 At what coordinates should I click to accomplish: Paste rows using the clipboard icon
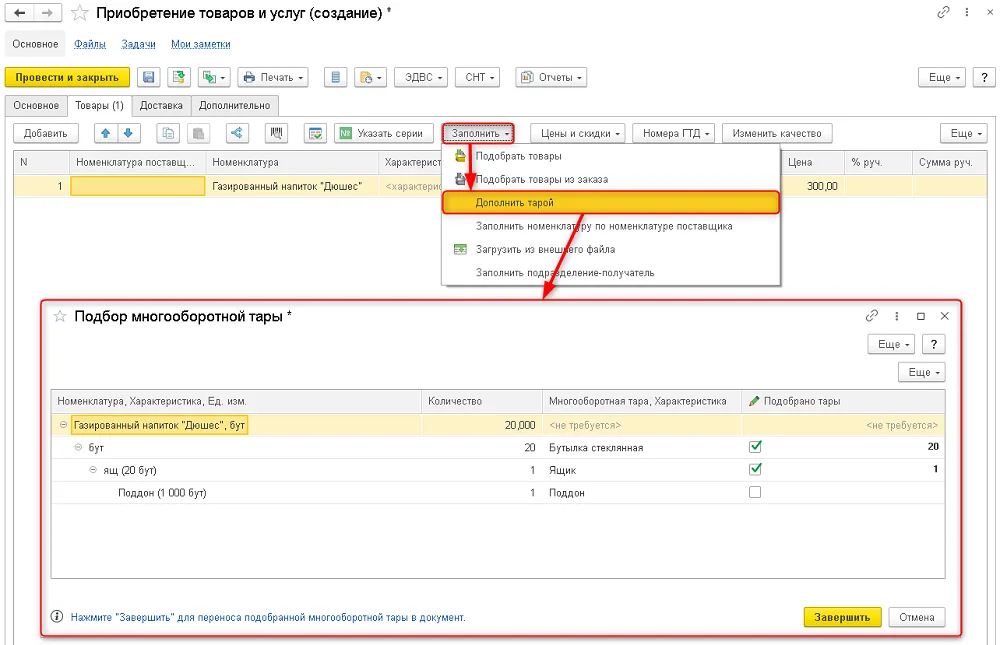click(198, 133)
